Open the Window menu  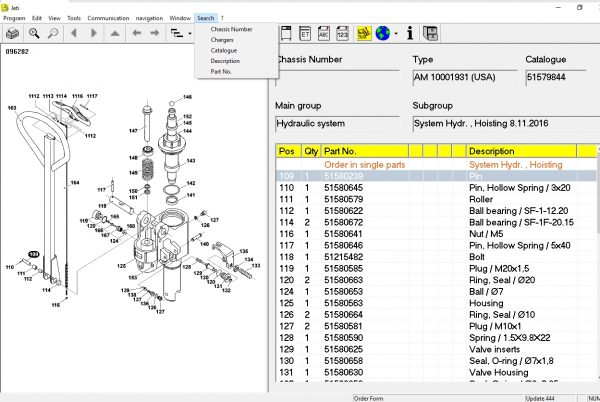pos(180,18)
